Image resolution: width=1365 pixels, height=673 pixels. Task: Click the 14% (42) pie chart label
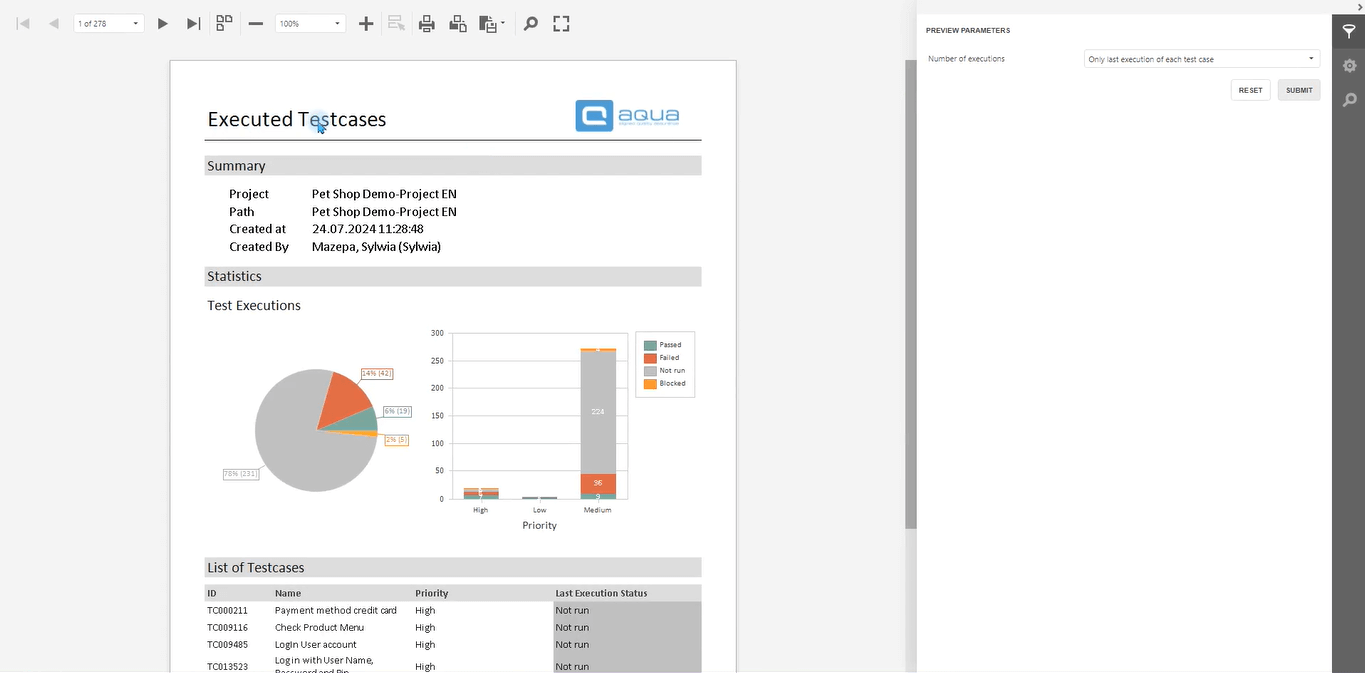pos(376,373)
